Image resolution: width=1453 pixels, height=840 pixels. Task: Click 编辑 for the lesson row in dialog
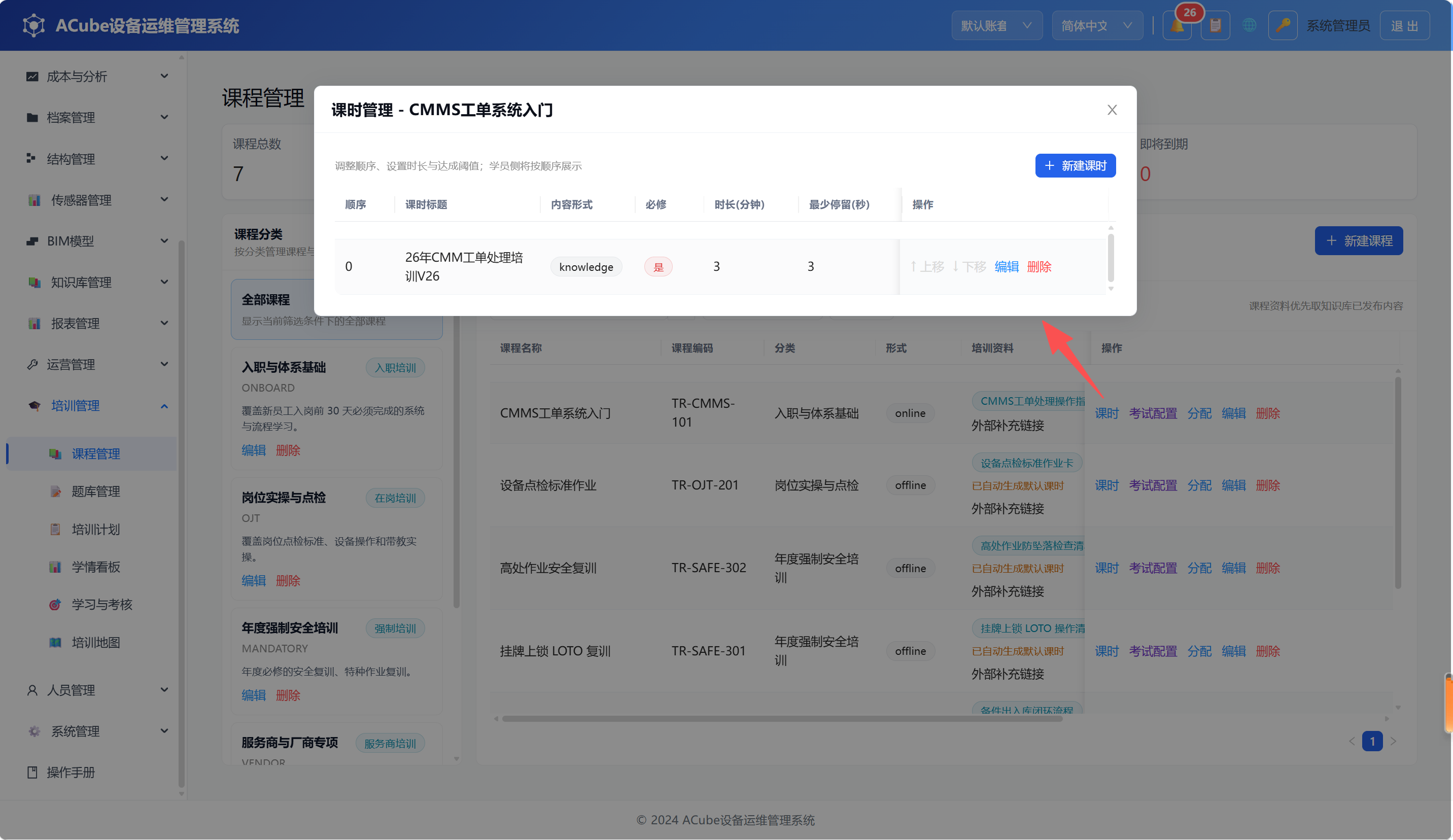1007,266
